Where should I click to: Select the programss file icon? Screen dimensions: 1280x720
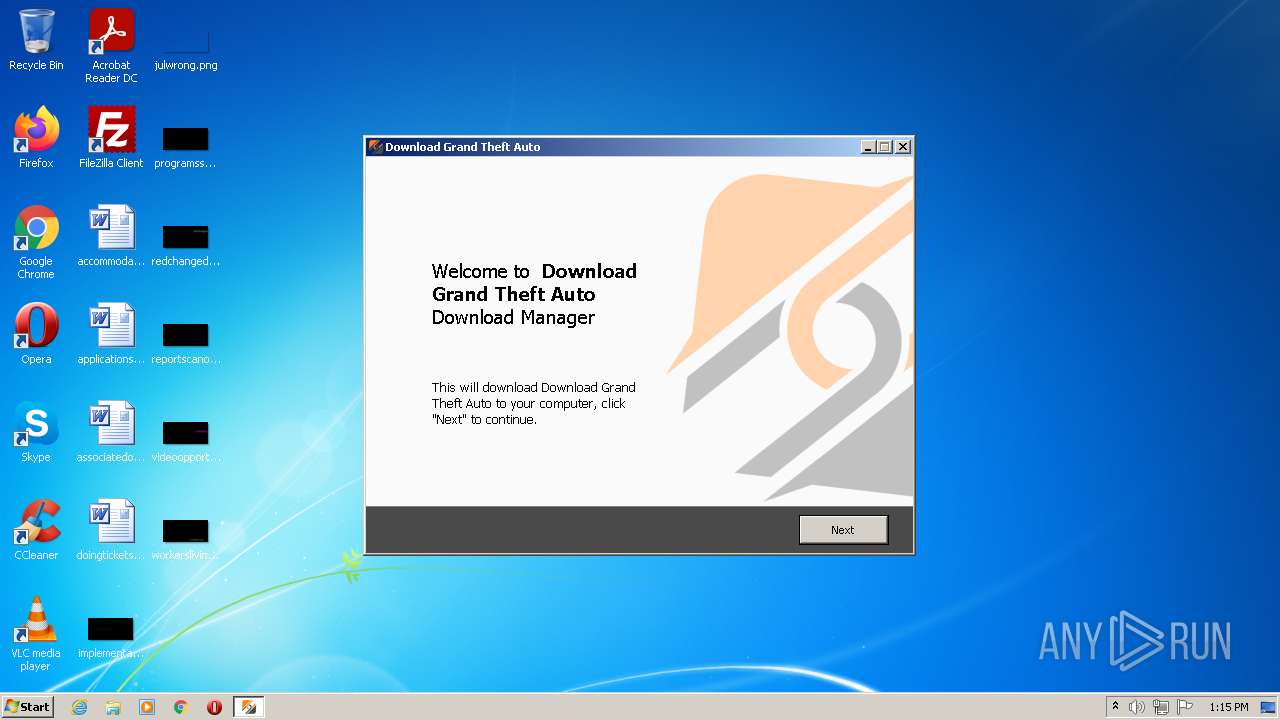pyautogui.click(x=186, y=145)
